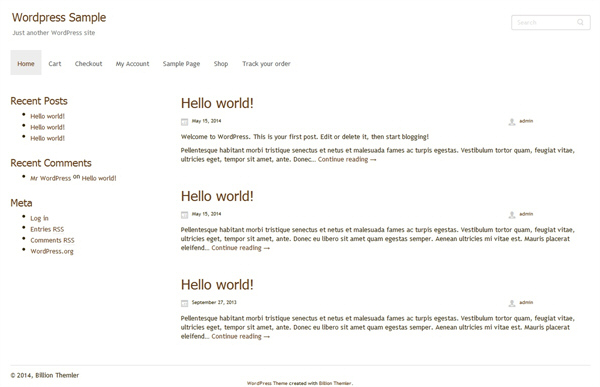This screenshot has height=387, width=600.
Task: Navigate to My Account
Action: click(x=132, y=64)
